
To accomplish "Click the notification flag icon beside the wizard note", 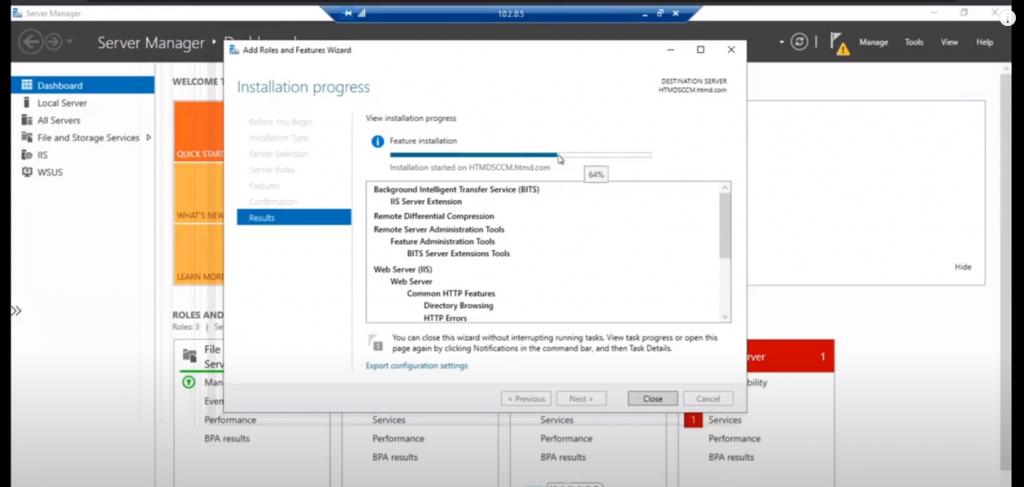I will 376,342.
